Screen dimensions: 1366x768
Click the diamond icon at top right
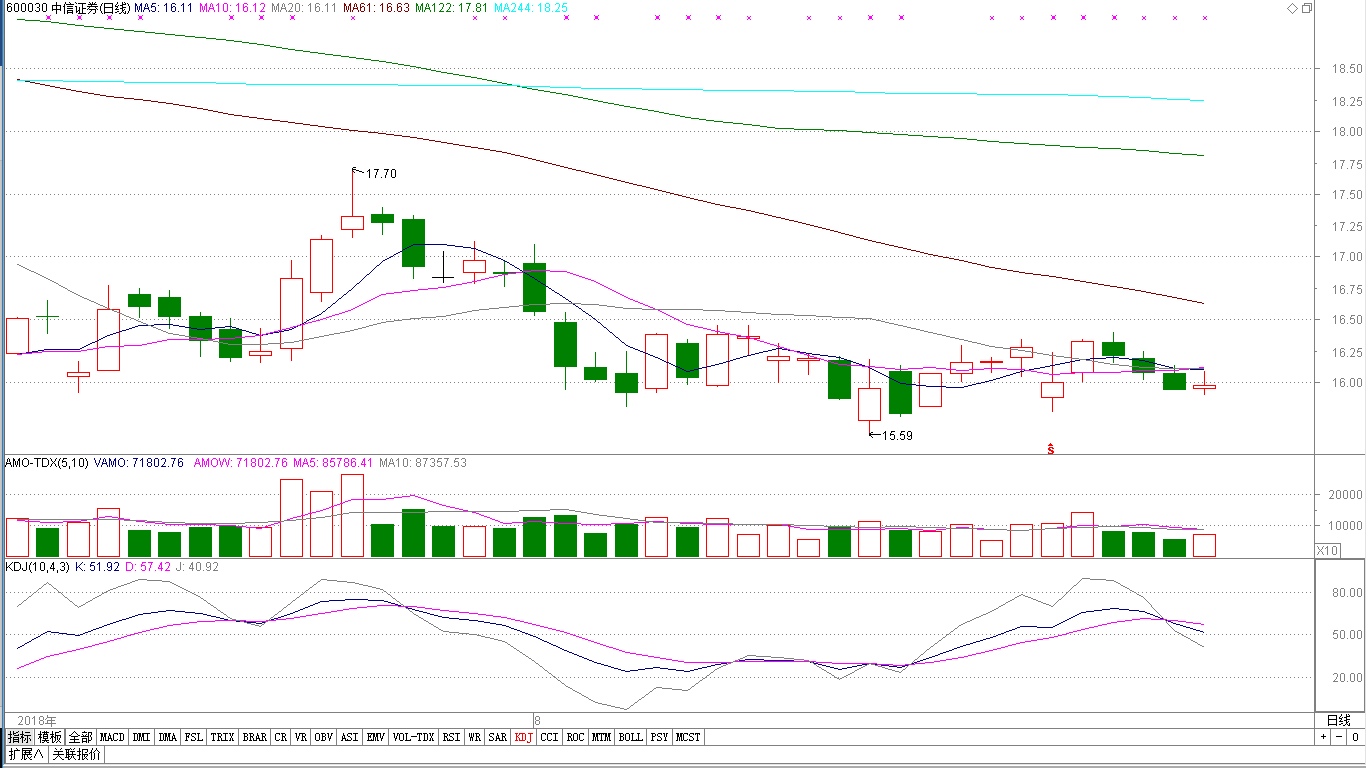tap(1293, 8)
